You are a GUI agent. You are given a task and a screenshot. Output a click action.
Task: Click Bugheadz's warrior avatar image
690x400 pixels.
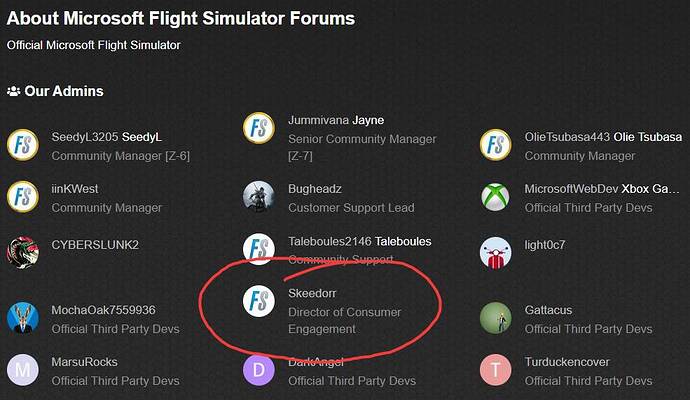(x=259, y=197)
